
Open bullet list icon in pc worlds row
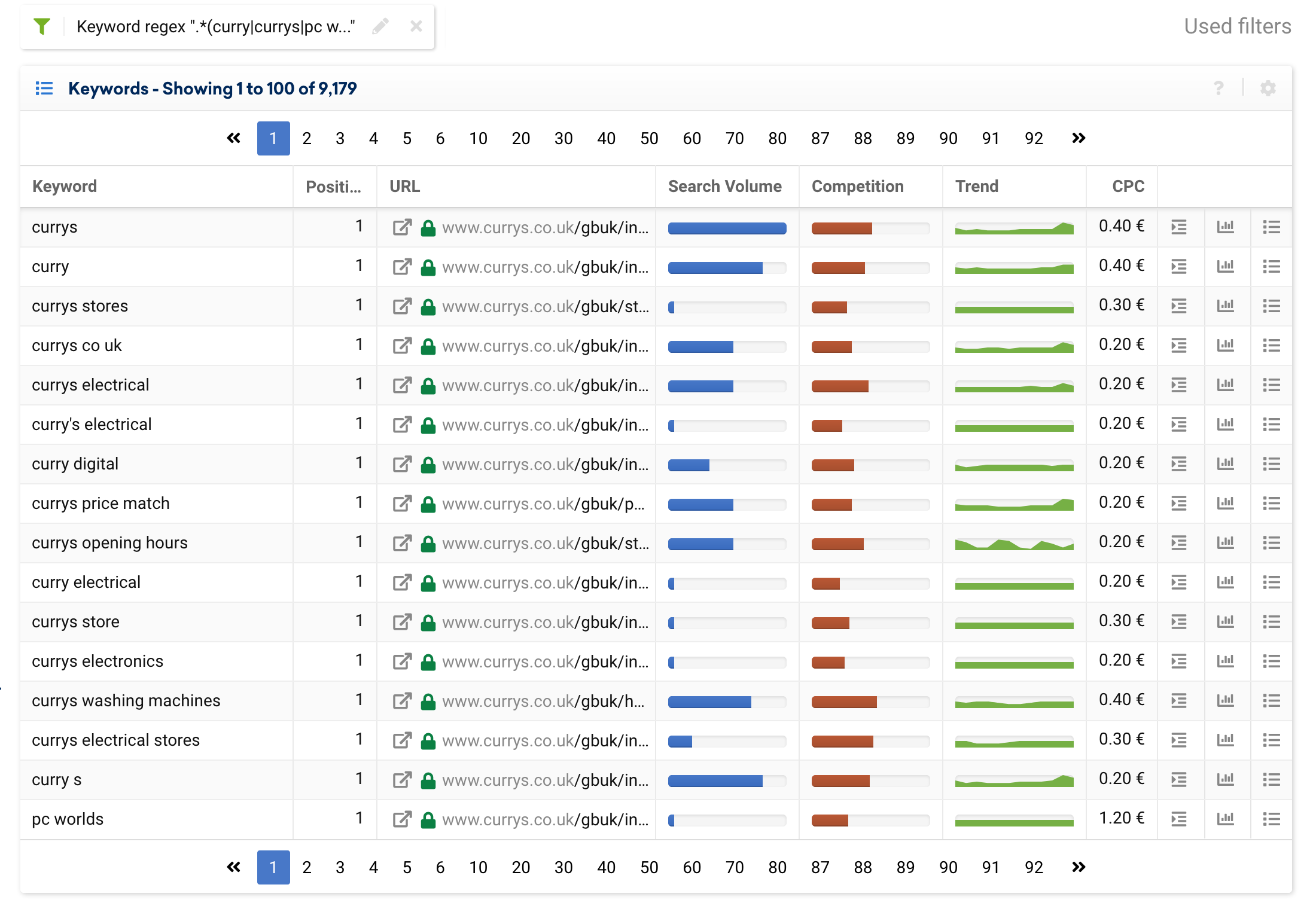(x=1272, y=819)
